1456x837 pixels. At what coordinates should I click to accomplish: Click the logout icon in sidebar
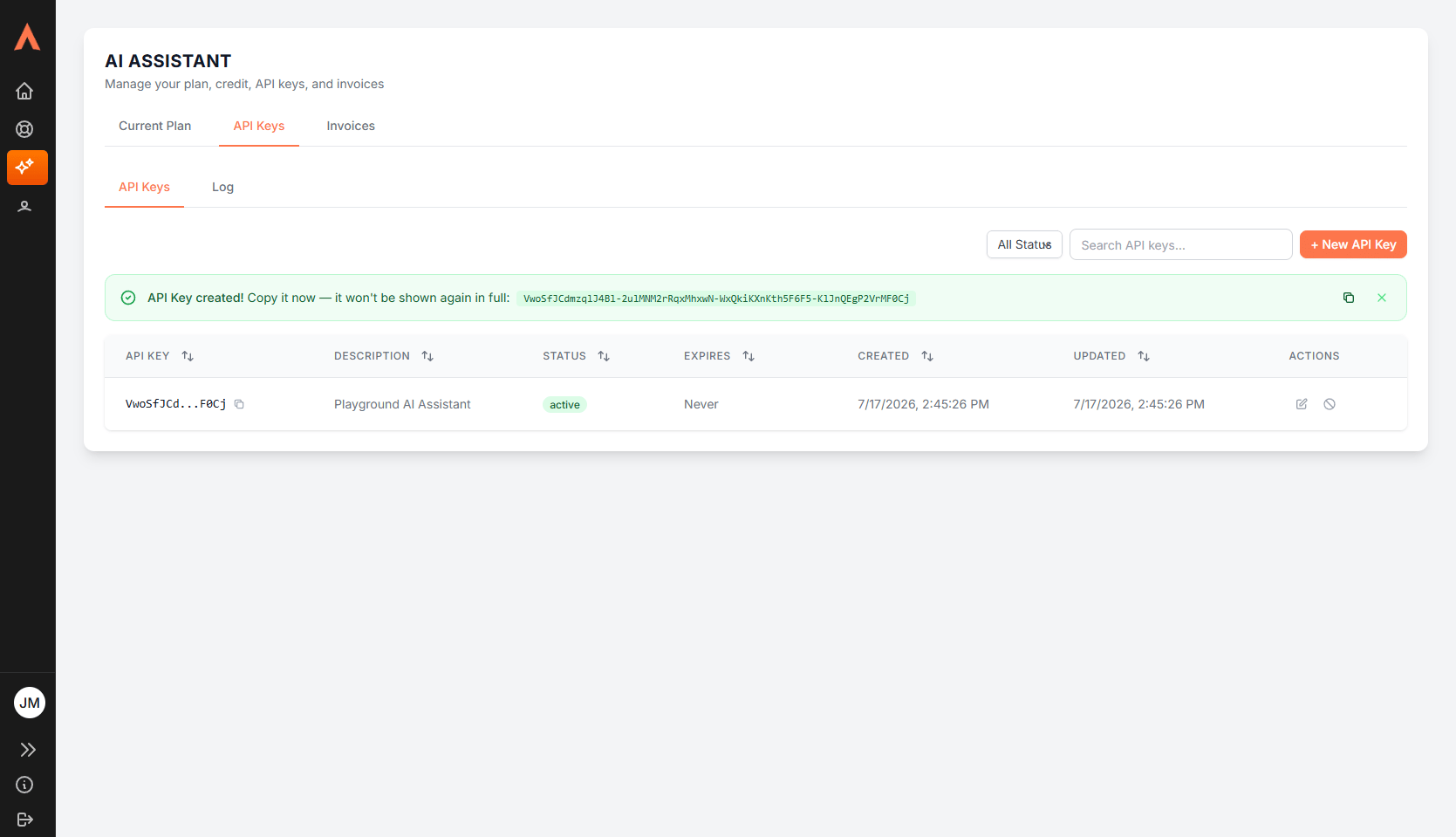24,820
